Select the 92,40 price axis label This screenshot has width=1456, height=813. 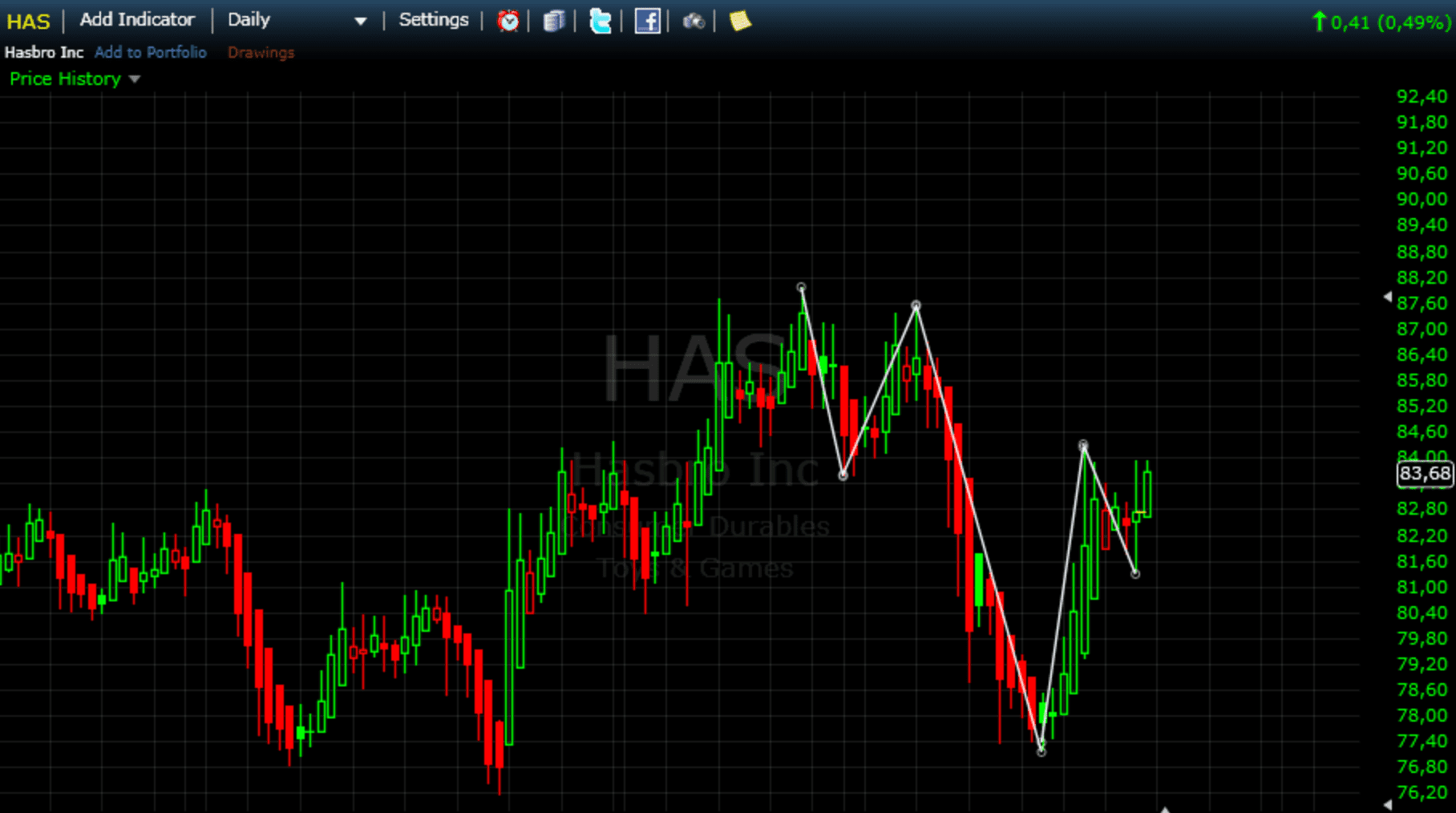(1422, 96)
